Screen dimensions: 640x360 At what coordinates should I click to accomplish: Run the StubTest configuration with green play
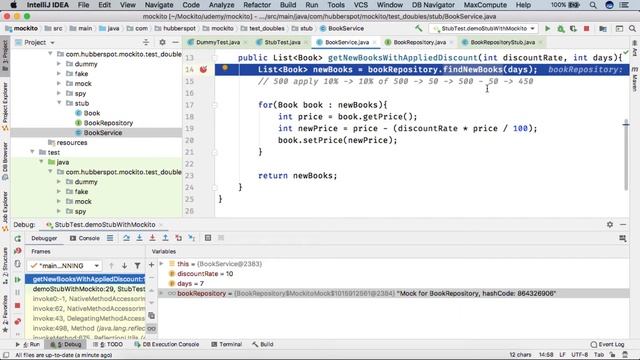[547, 29]
